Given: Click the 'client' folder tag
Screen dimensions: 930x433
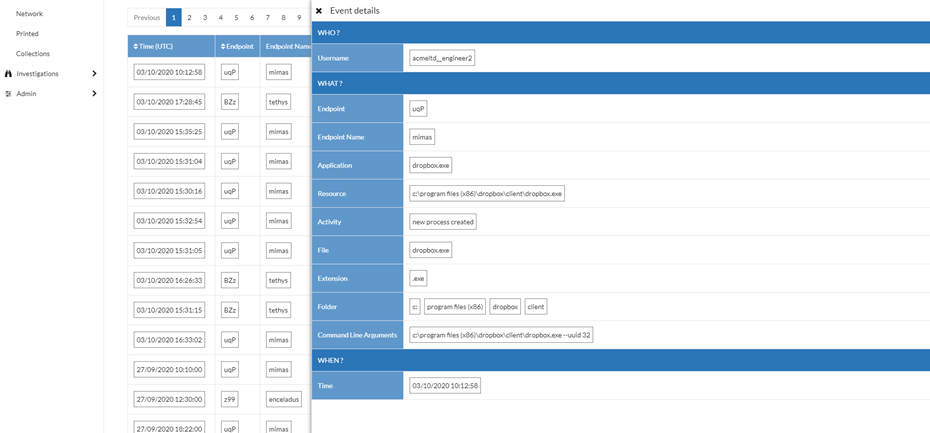Looking at the screenshot, I should coord(536,307).
